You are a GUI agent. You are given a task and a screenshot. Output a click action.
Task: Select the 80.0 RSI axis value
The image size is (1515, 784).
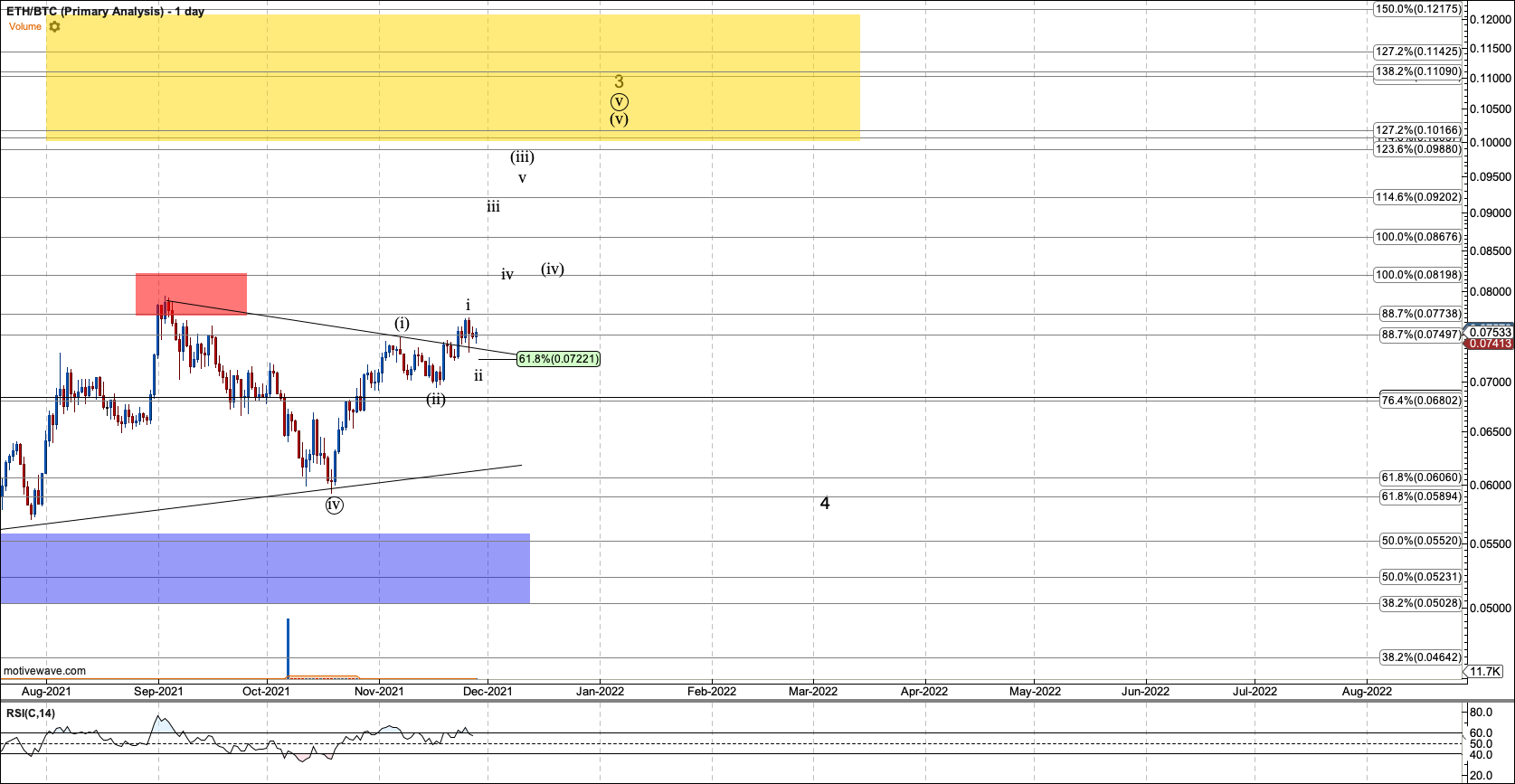coord(1480,712)
